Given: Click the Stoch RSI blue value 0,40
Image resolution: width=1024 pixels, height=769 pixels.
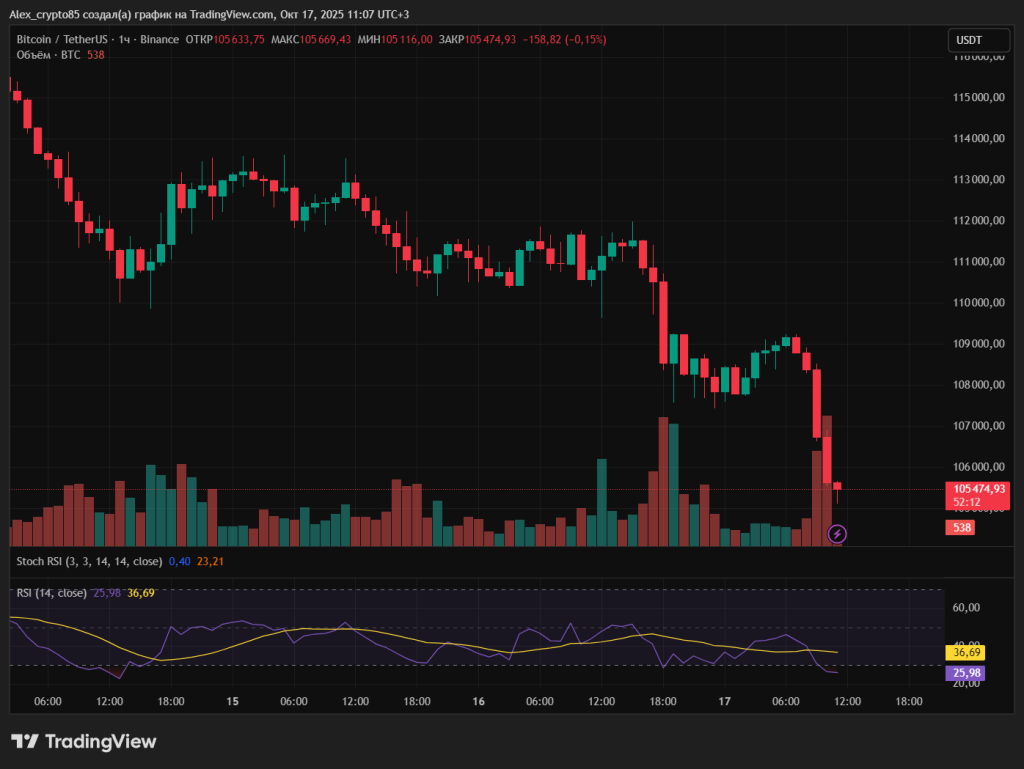Looking at the screenshot, I should pyautogui.click(x=179, y=561).
